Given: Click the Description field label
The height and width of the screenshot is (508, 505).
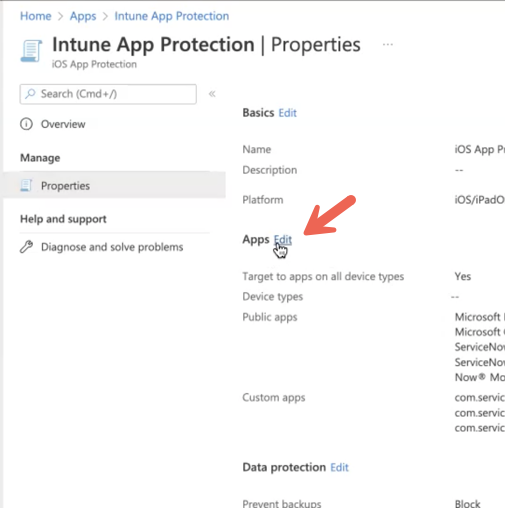Looking at the screenshot, I should pyautogui.click(x=270, y=170).
